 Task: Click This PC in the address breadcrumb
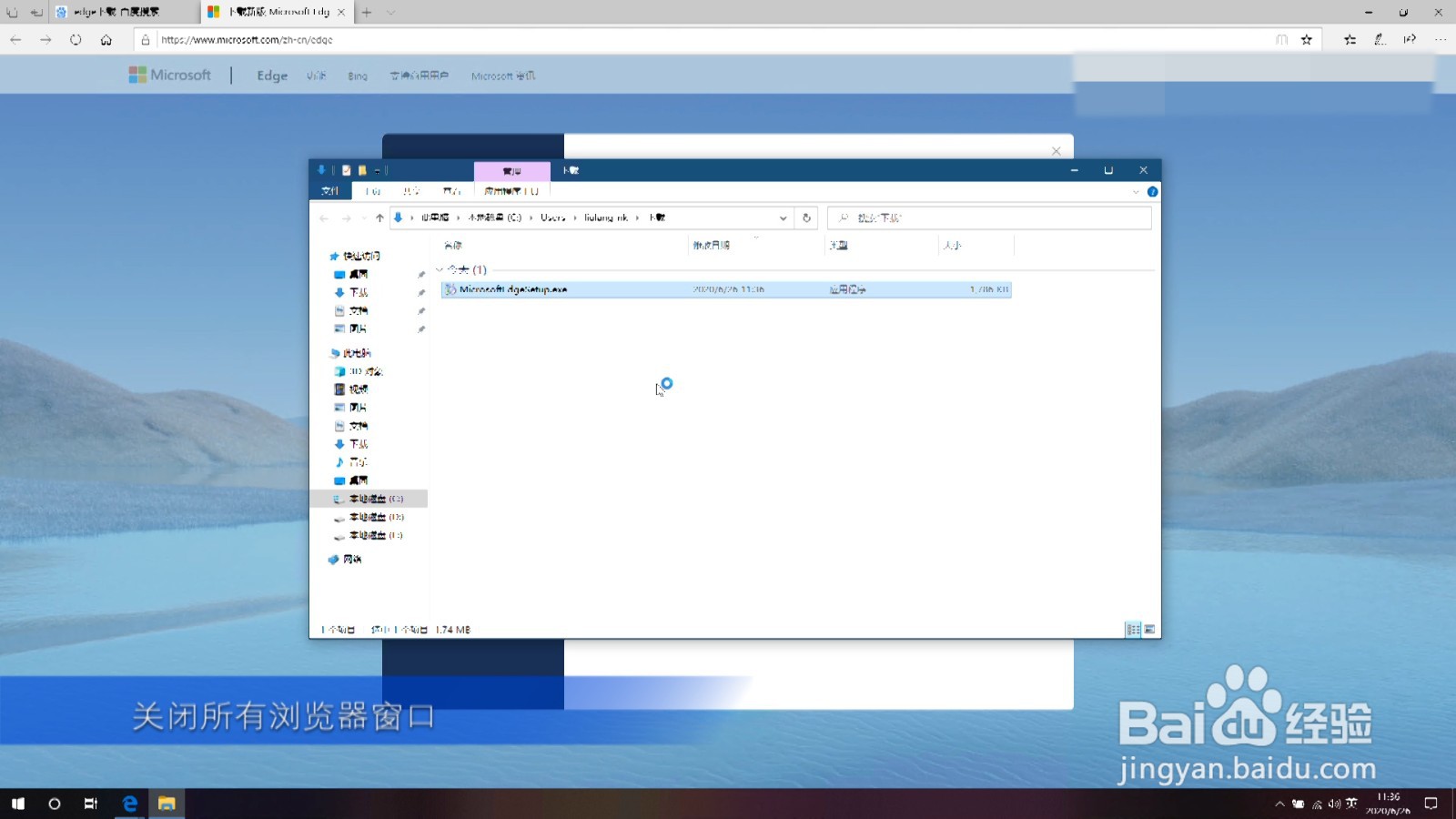(435, 218)
